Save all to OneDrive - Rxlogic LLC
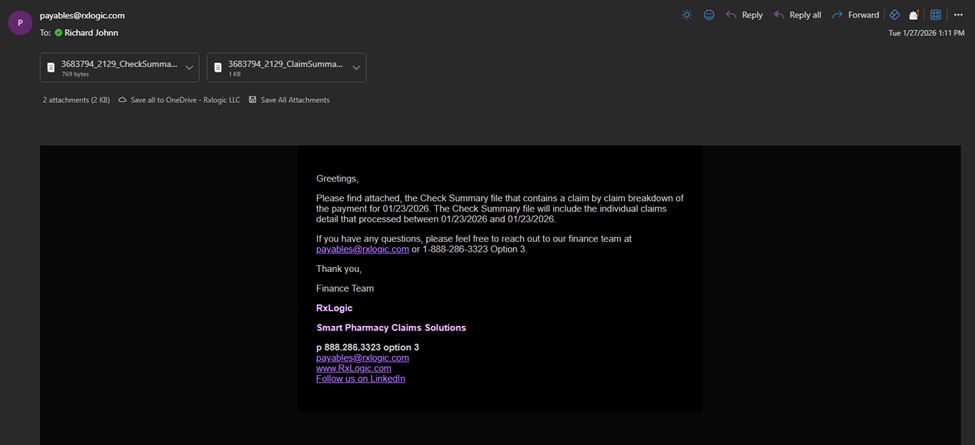This screenshot has height=445, width=975. [x=179, y=100]
